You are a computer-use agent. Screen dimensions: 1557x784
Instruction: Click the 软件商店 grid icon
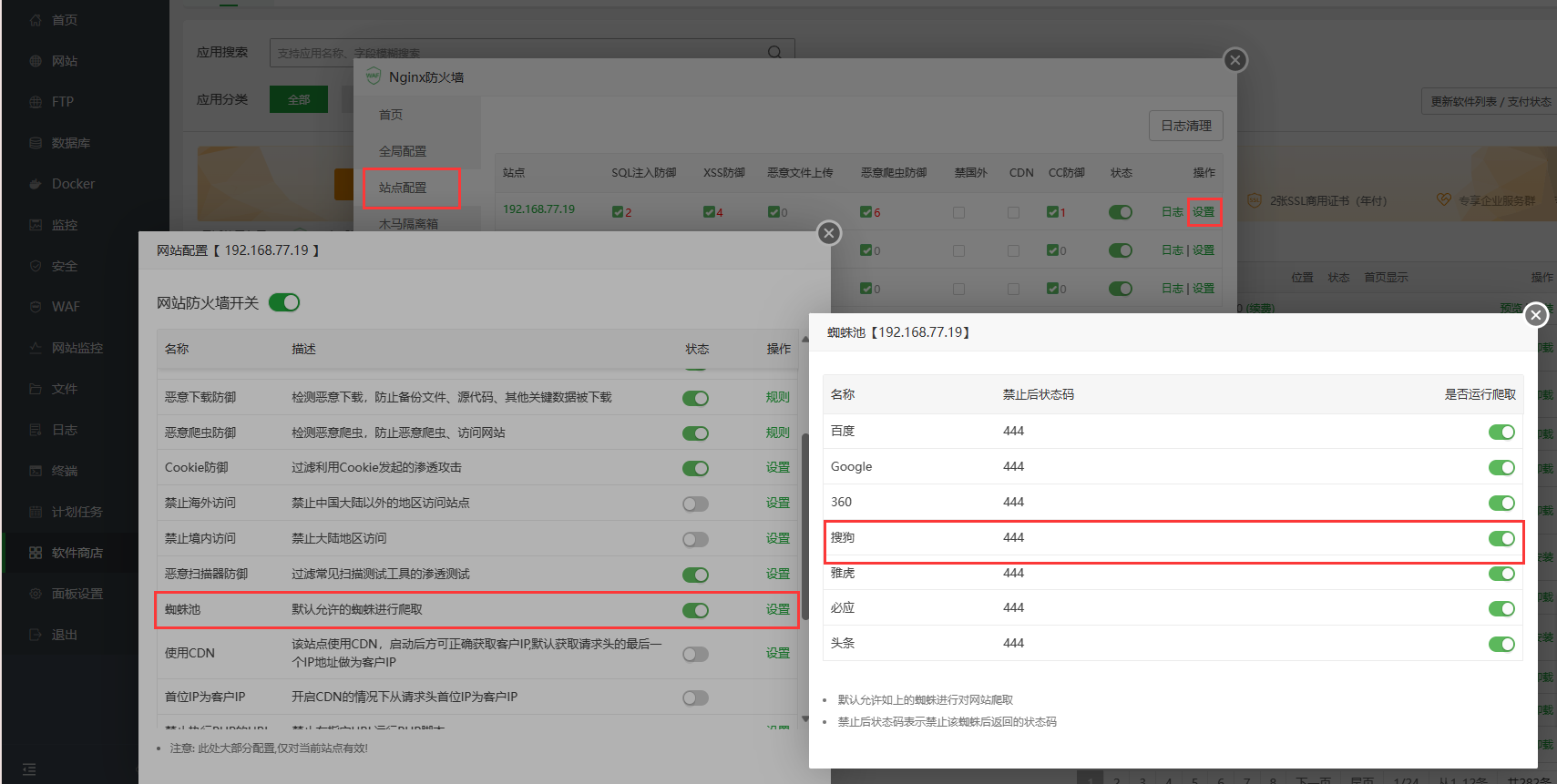tap(36, 553)
